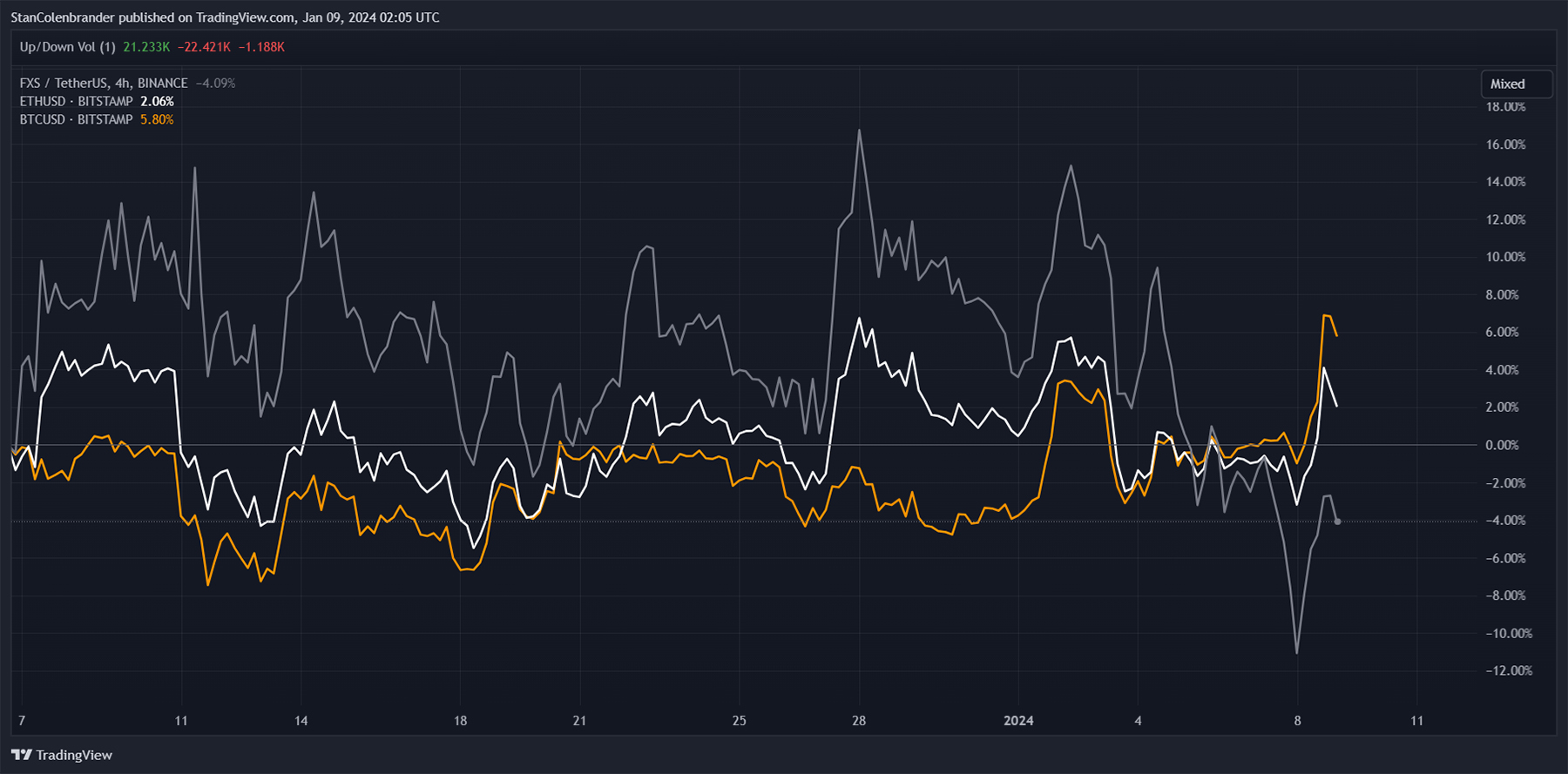The height and width of the screenshot is (774, 1568).
Task: Click the FXS / TetherUS symbol title
Action: tap(103, 84)
